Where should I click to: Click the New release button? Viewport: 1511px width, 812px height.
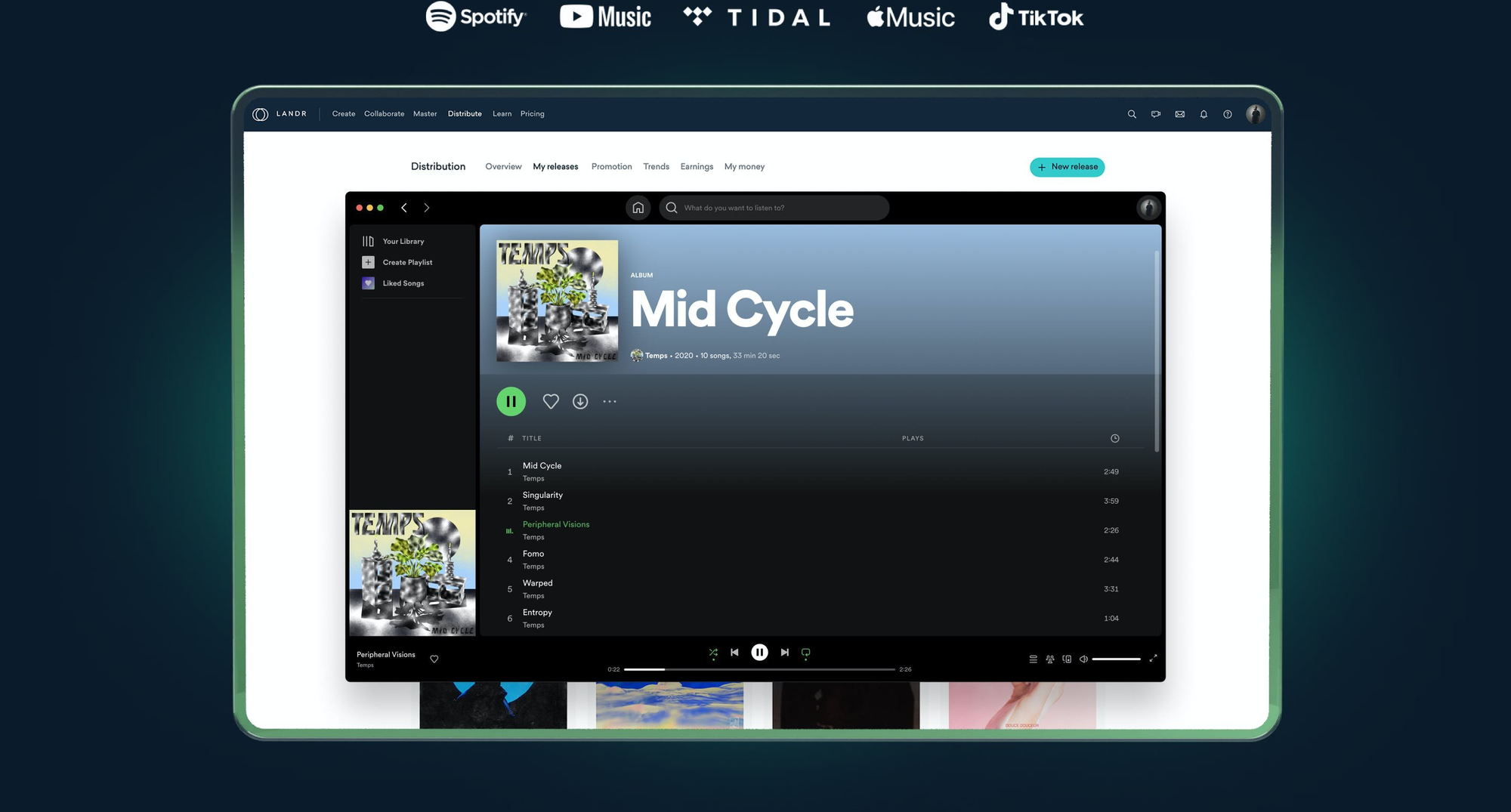click(1068, 167)
